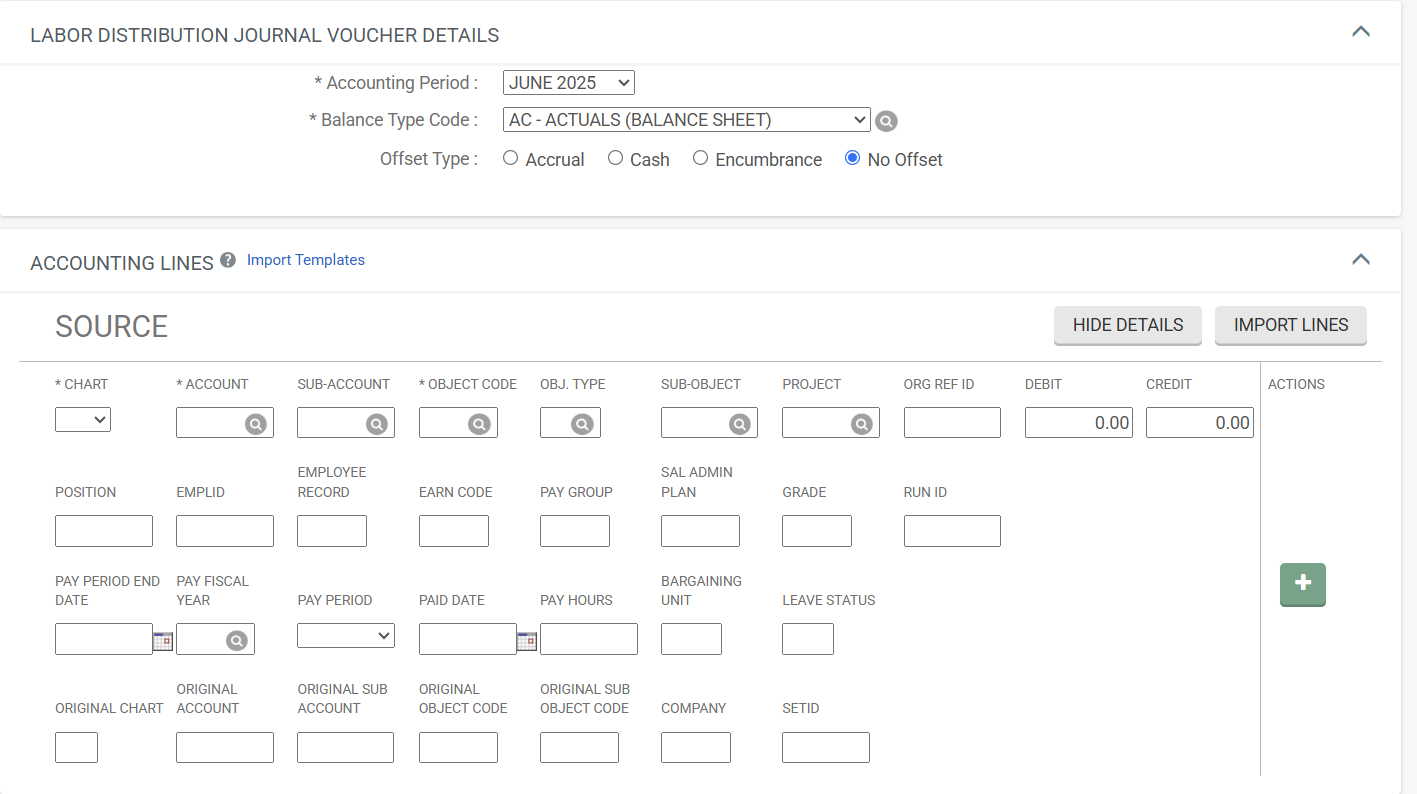The height and width of the screenshot is (794, 1417).
Task: Click into the Debit amount field
Action: click(x=1078, y=423)
